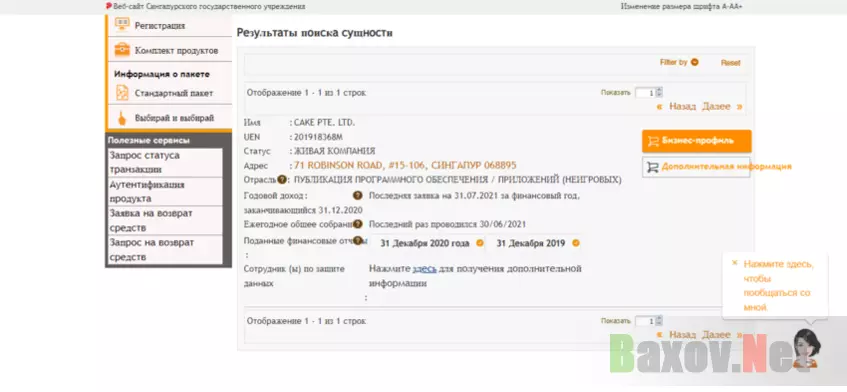This screenshot has width=847, height=392.
Task: Select the 31 Декабря 2020 года filing
Action: point(425,244)
